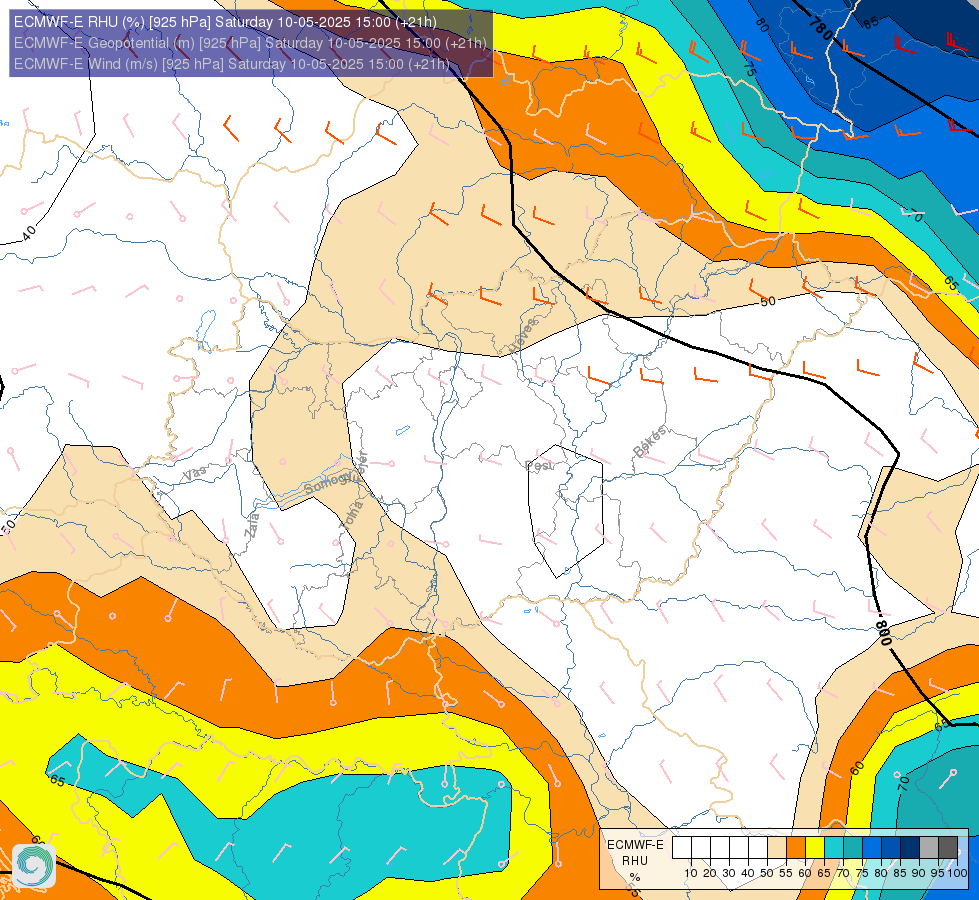Select the ECMWF-E Wind (m/s) header line
This screenshot has width=979, height=900.
pos(232,64)
